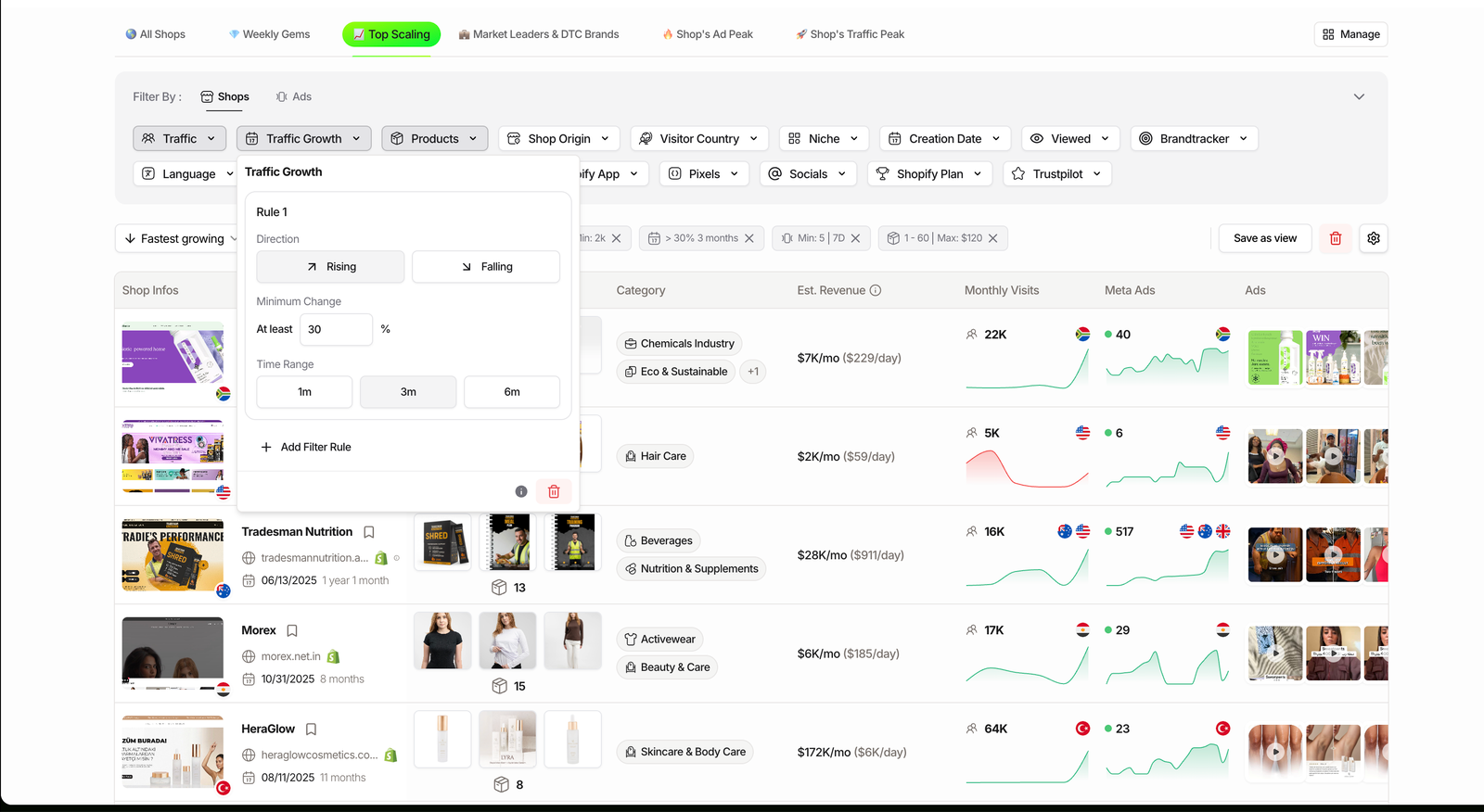Remove the '> 30% 3 months' filter chip
The height and width of the screenshot is (812, 1484).
[749, 238]
